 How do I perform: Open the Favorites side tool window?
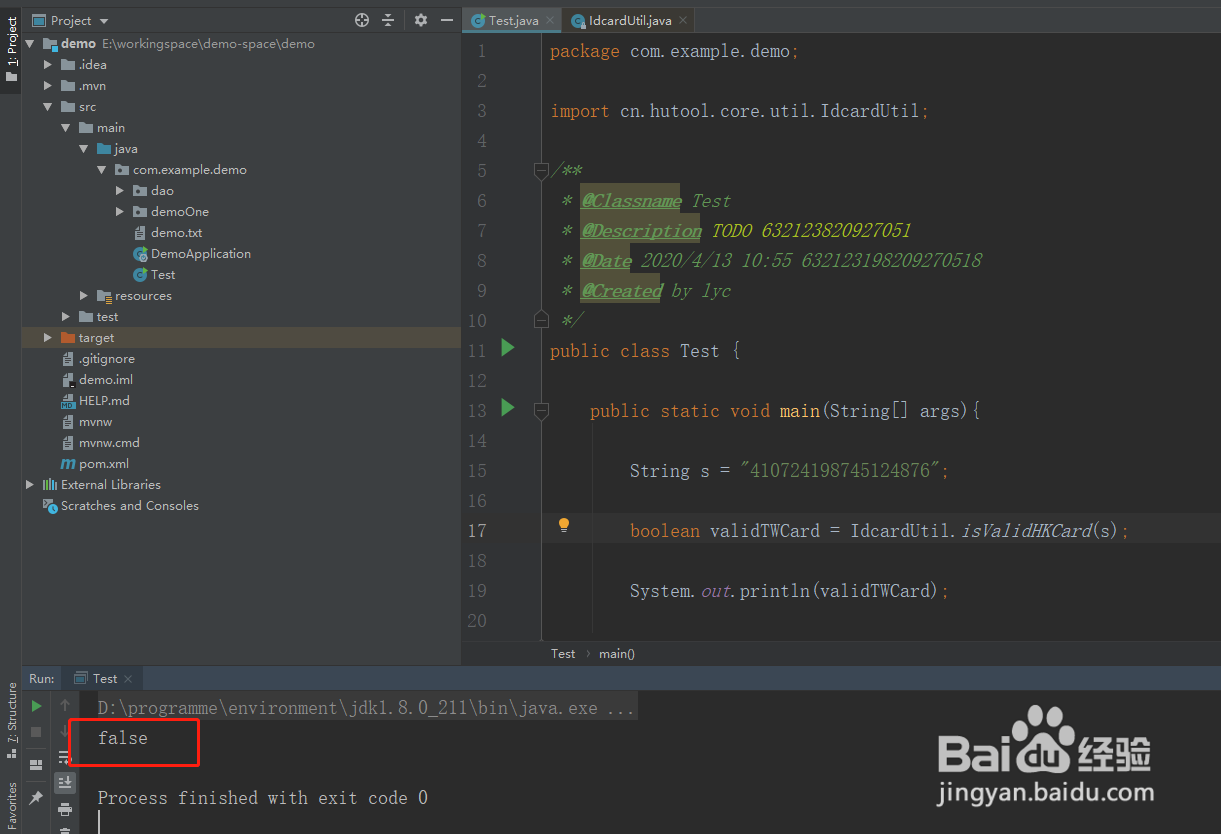coord(11,807)
